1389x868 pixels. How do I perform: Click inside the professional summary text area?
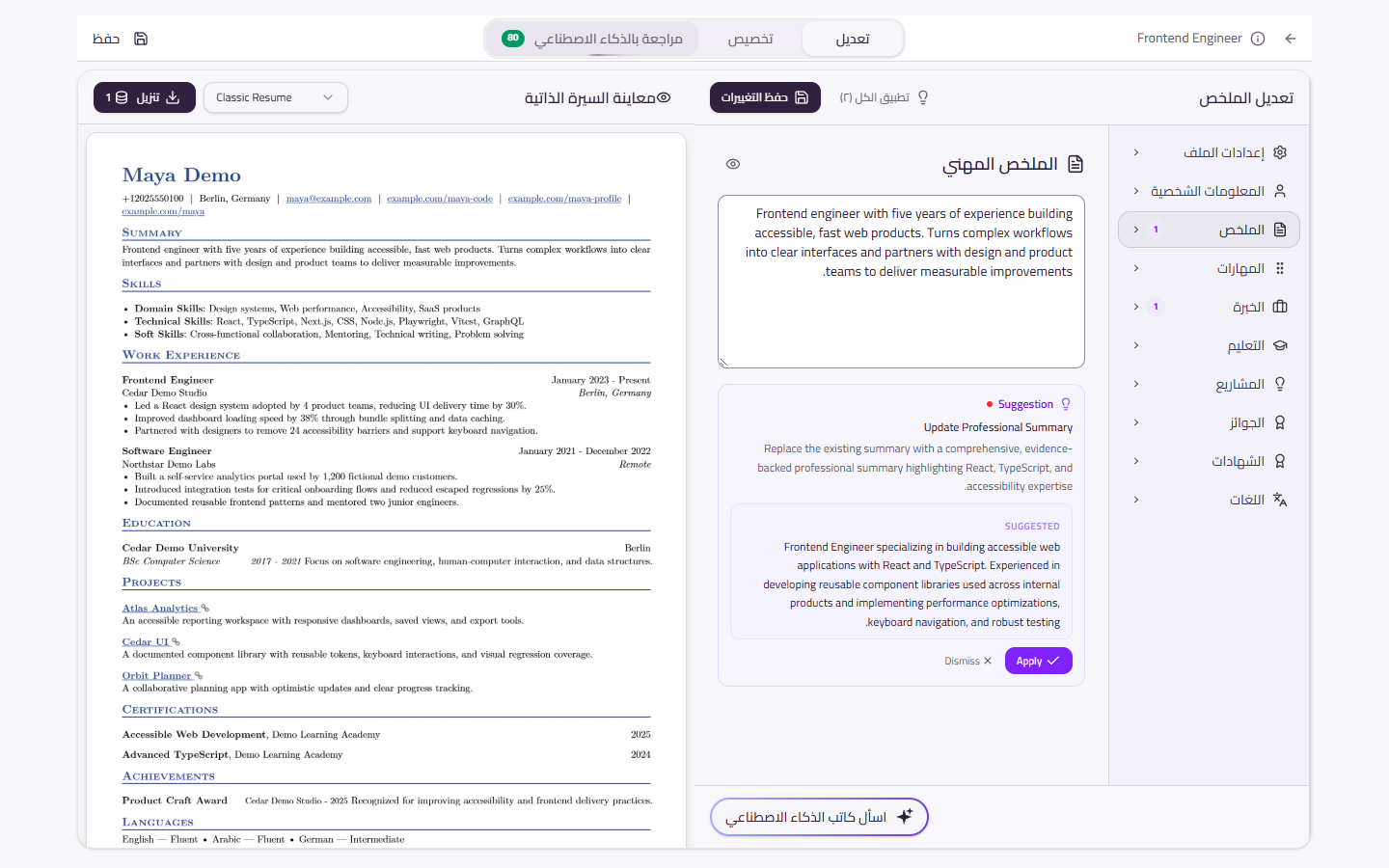(901, 282)
